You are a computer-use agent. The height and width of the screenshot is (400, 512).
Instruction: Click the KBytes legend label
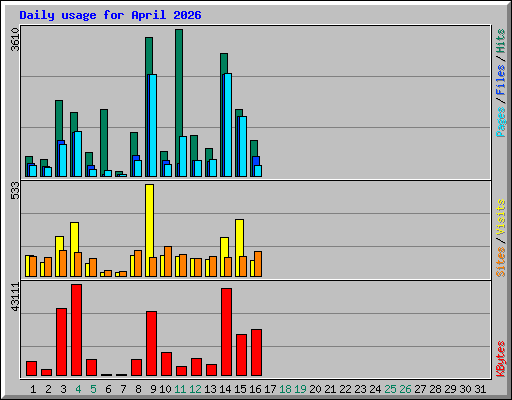click(501, 359)
